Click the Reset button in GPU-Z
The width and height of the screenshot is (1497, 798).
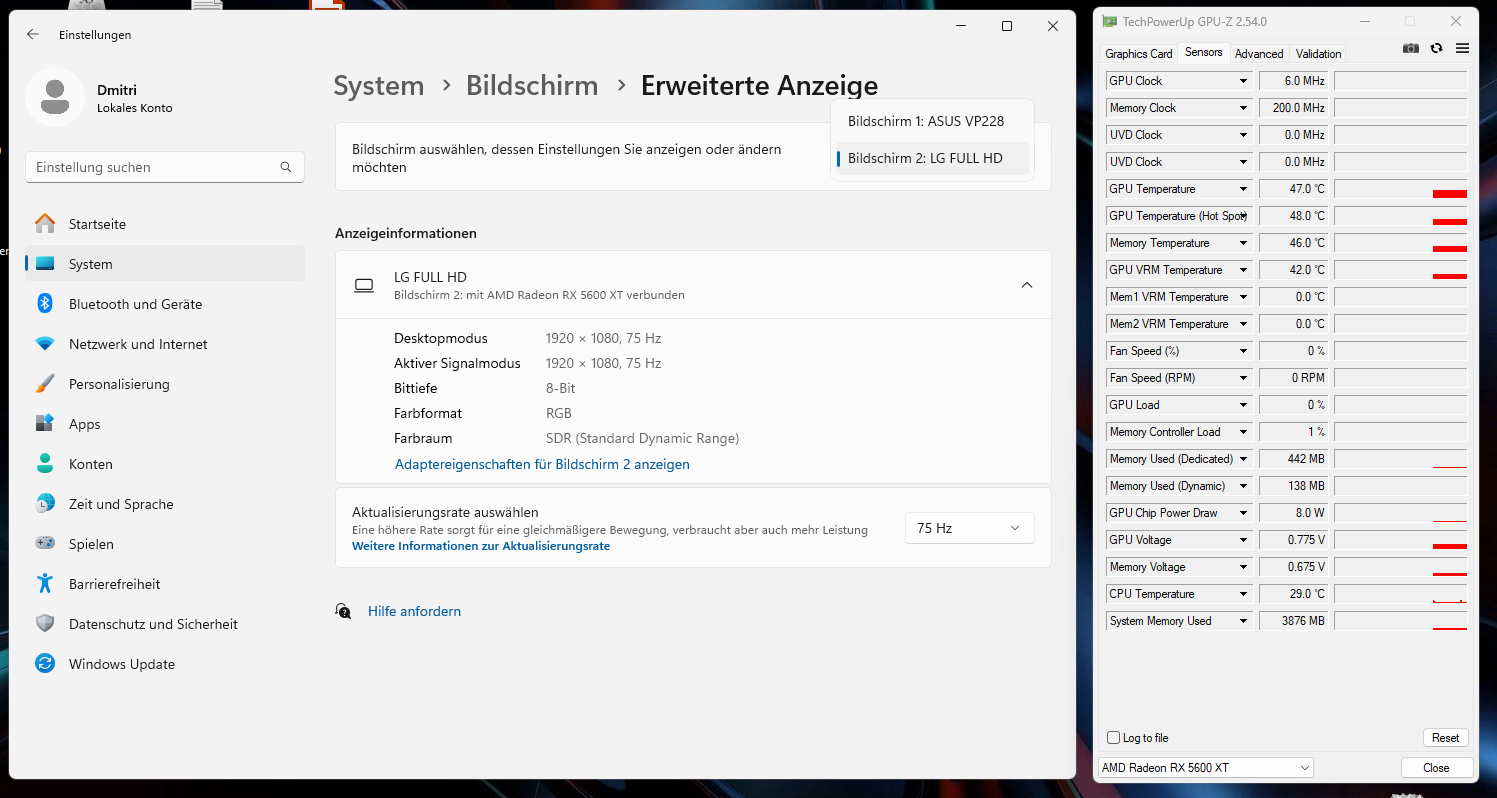click(x=1445, y=738)
